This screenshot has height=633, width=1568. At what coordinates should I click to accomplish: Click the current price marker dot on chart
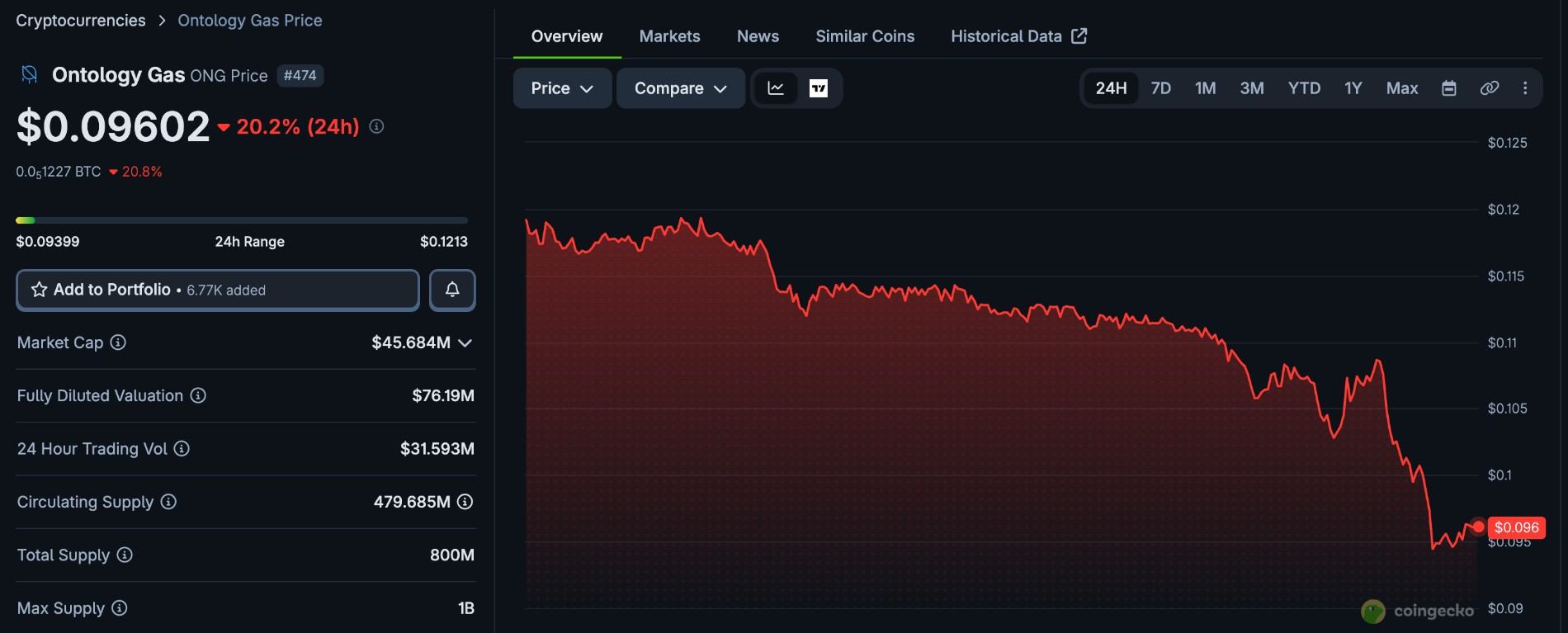[1478, 527]
